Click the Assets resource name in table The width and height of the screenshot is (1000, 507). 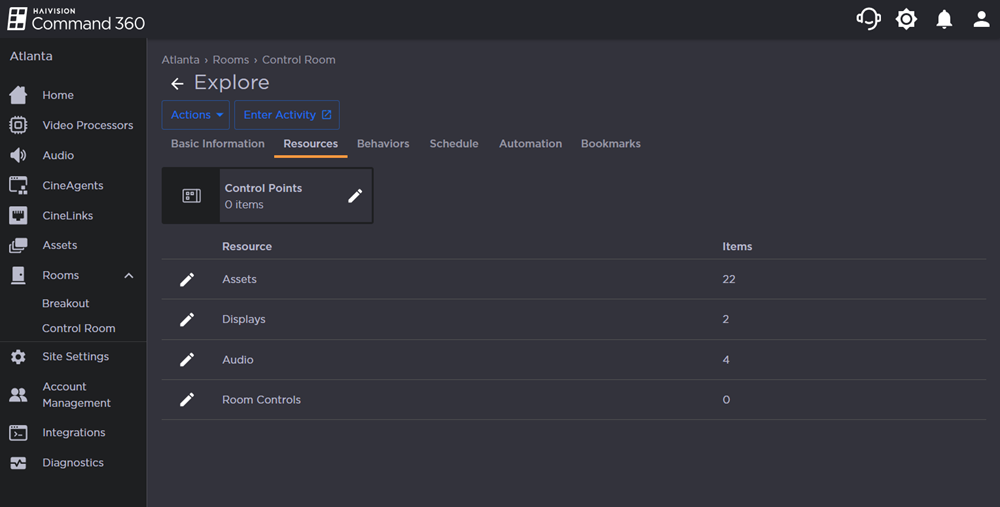239,279
